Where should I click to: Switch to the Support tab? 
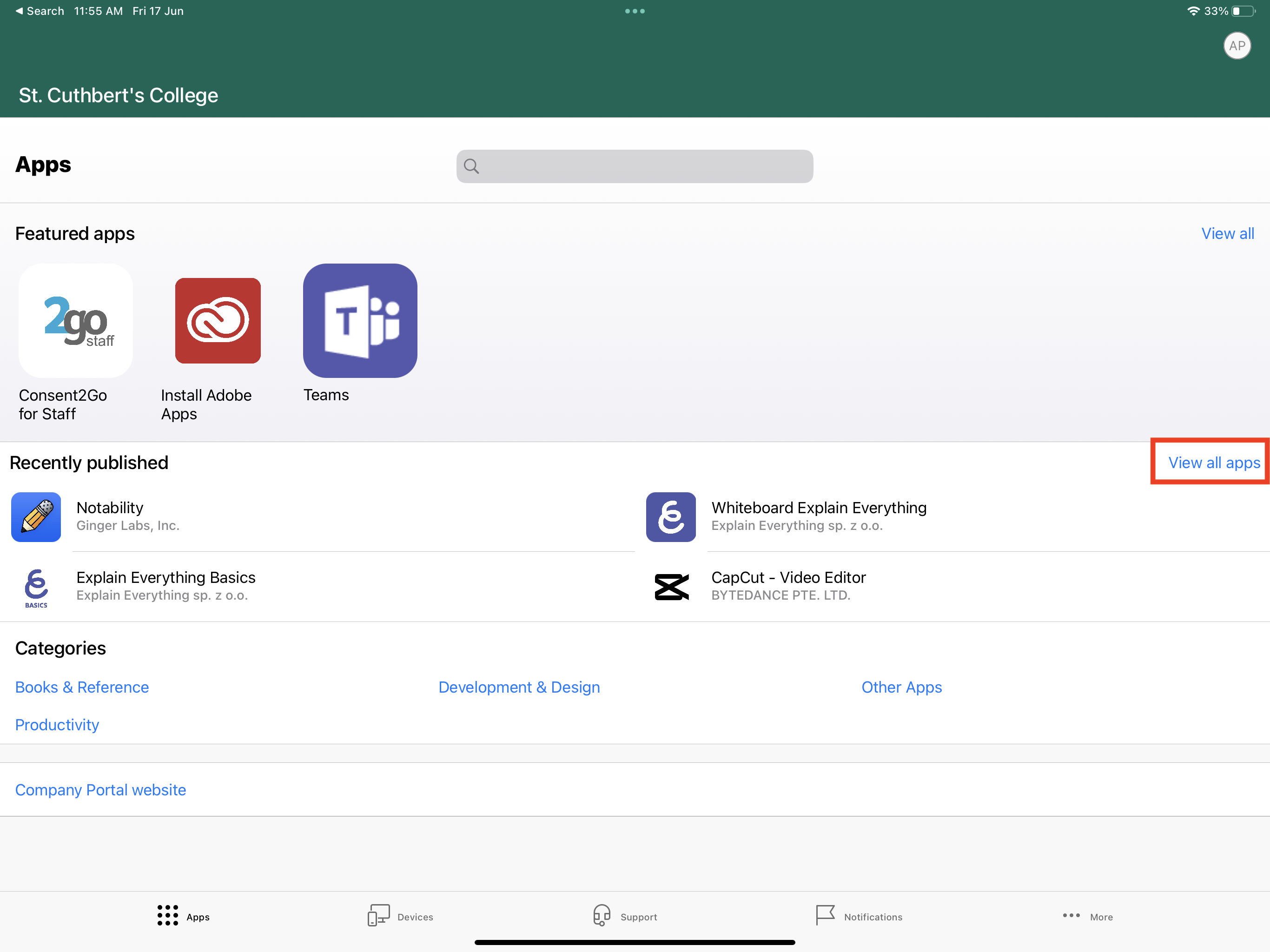[625, 916]
